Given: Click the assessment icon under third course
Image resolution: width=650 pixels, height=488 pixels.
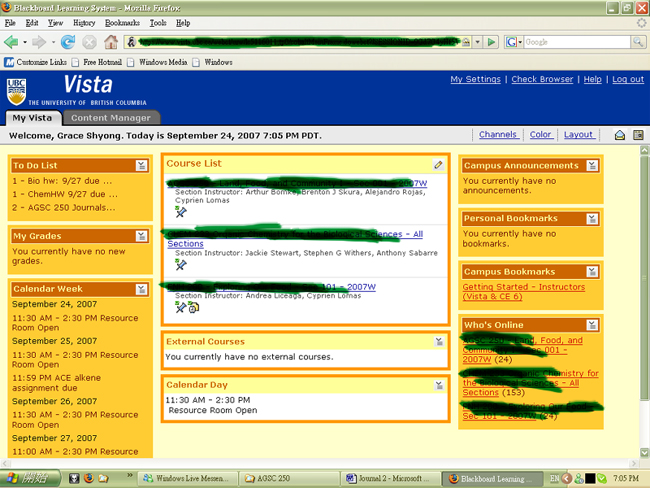Looking at the screenshot, I should coord(194,307).
